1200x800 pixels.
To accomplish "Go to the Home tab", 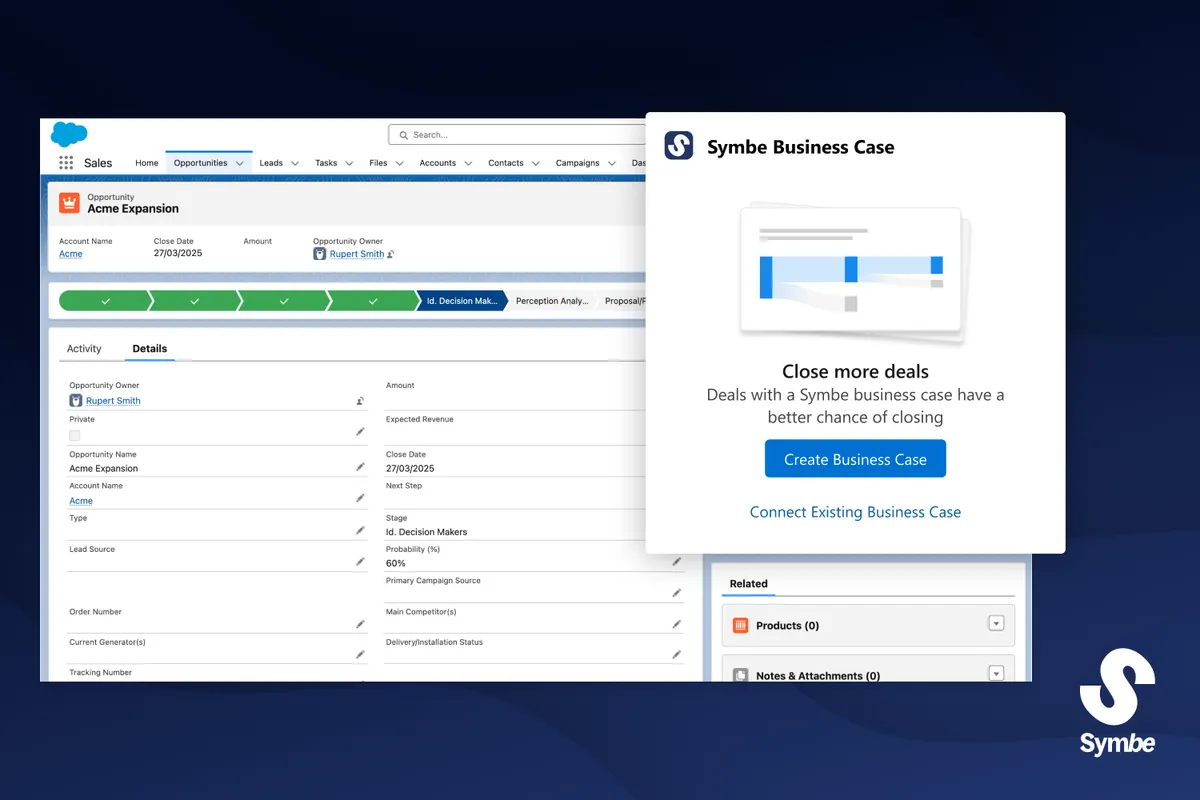I will pyautogui.click(x=147, y=163).
